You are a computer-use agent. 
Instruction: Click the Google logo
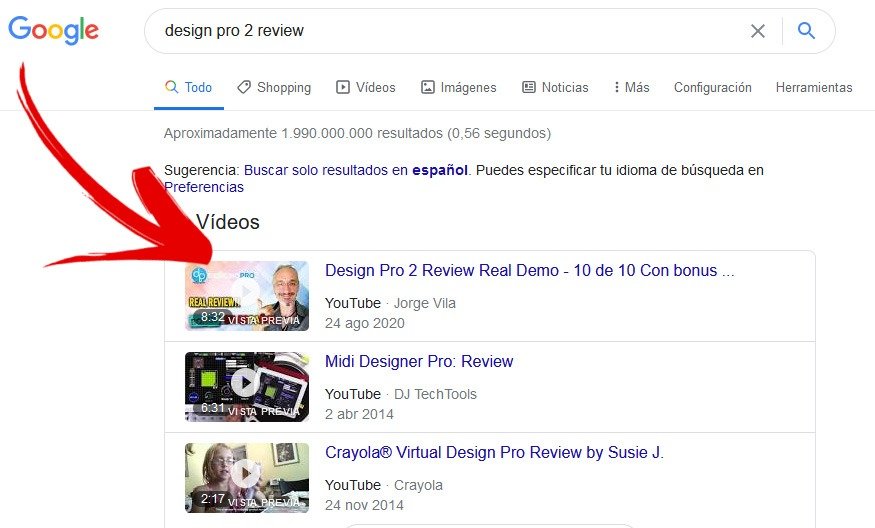(x=54, y=30)
